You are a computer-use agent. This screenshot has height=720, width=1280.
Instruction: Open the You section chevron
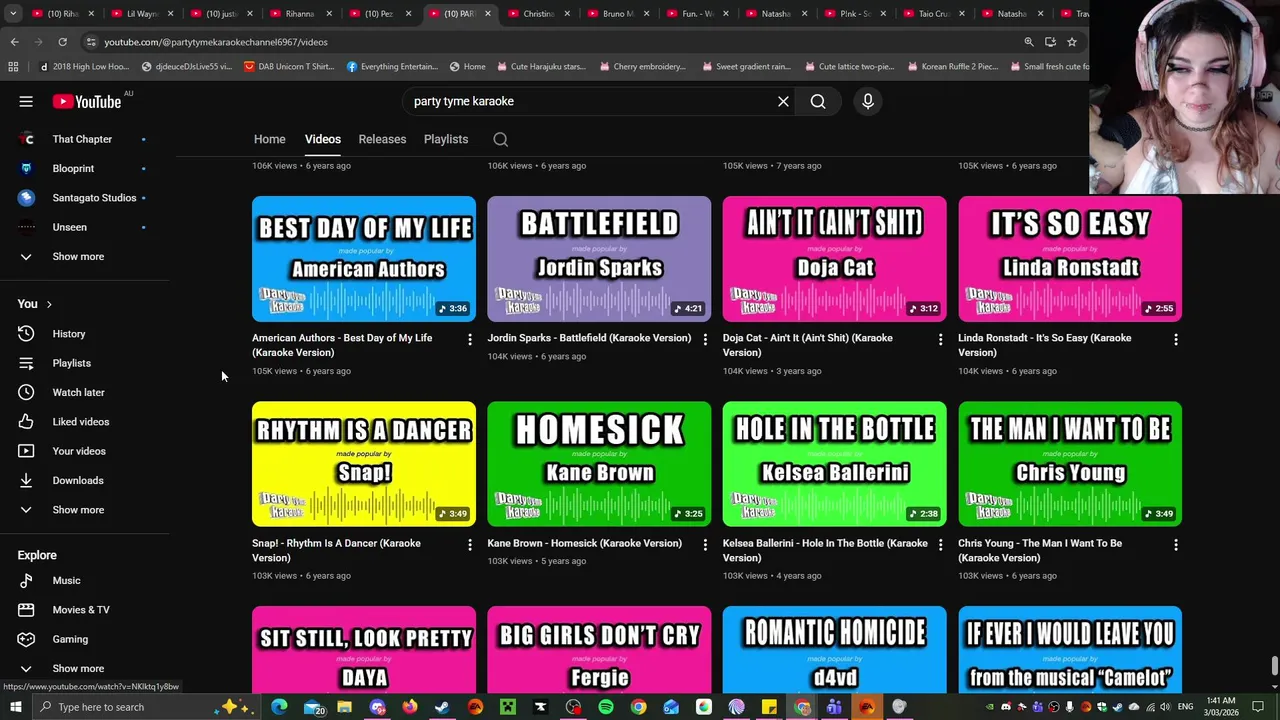(x=49, y=304)
